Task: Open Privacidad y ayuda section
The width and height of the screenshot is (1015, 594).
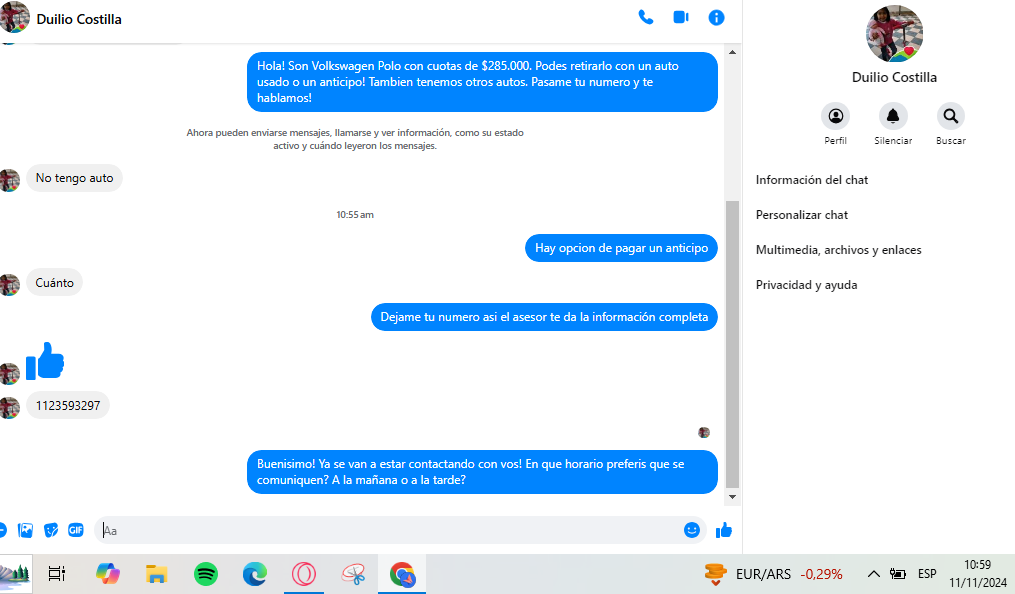Action: coord(806,285)
